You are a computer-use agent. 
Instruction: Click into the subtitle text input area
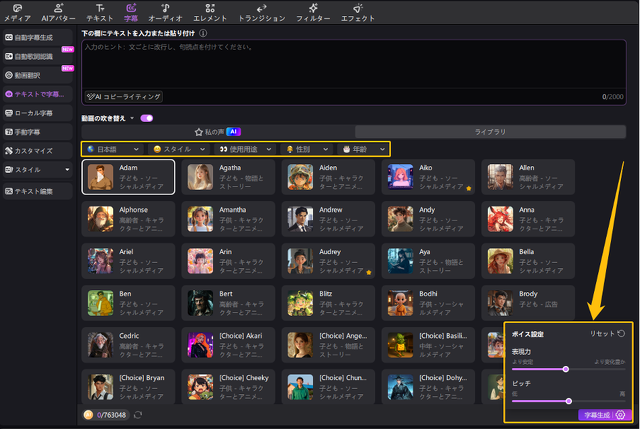tap(354, 64)
